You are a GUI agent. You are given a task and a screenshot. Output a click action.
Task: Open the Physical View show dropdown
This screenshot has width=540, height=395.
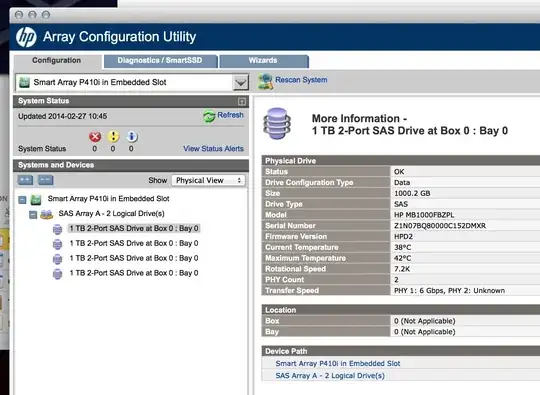pyautogui.click(x=208, y=180)
